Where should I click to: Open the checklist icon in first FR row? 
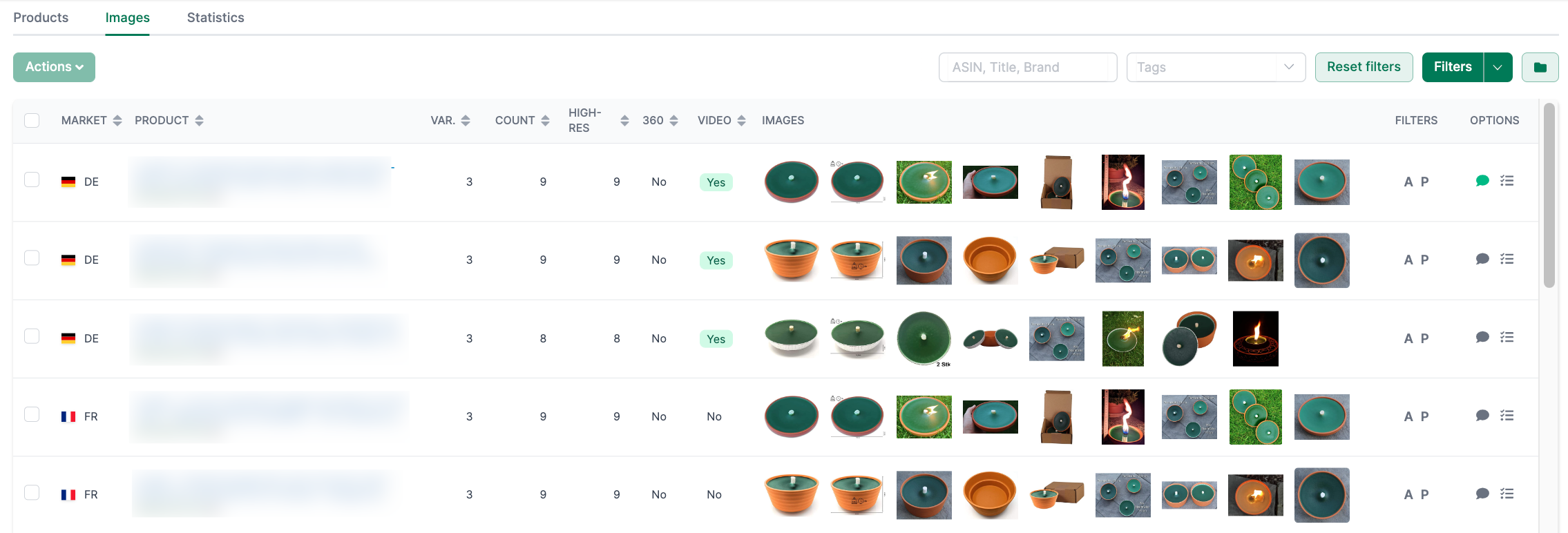point(1507,416)
